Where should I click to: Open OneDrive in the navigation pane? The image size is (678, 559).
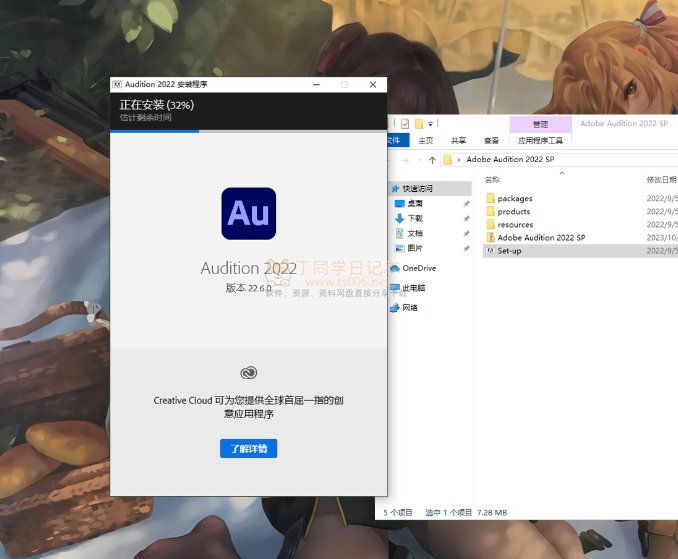418,268
